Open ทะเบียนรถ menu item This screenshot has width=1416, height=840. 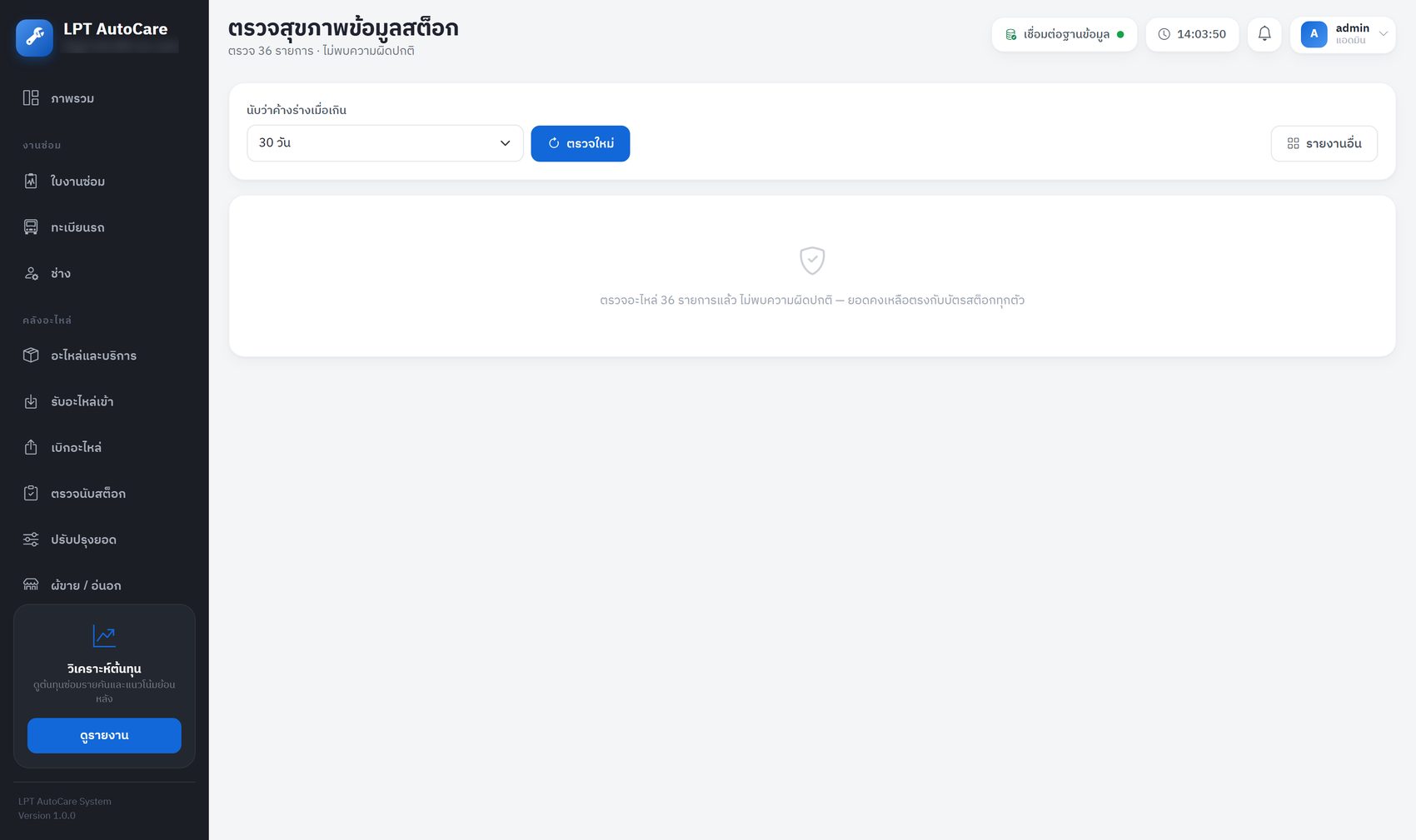104,227
